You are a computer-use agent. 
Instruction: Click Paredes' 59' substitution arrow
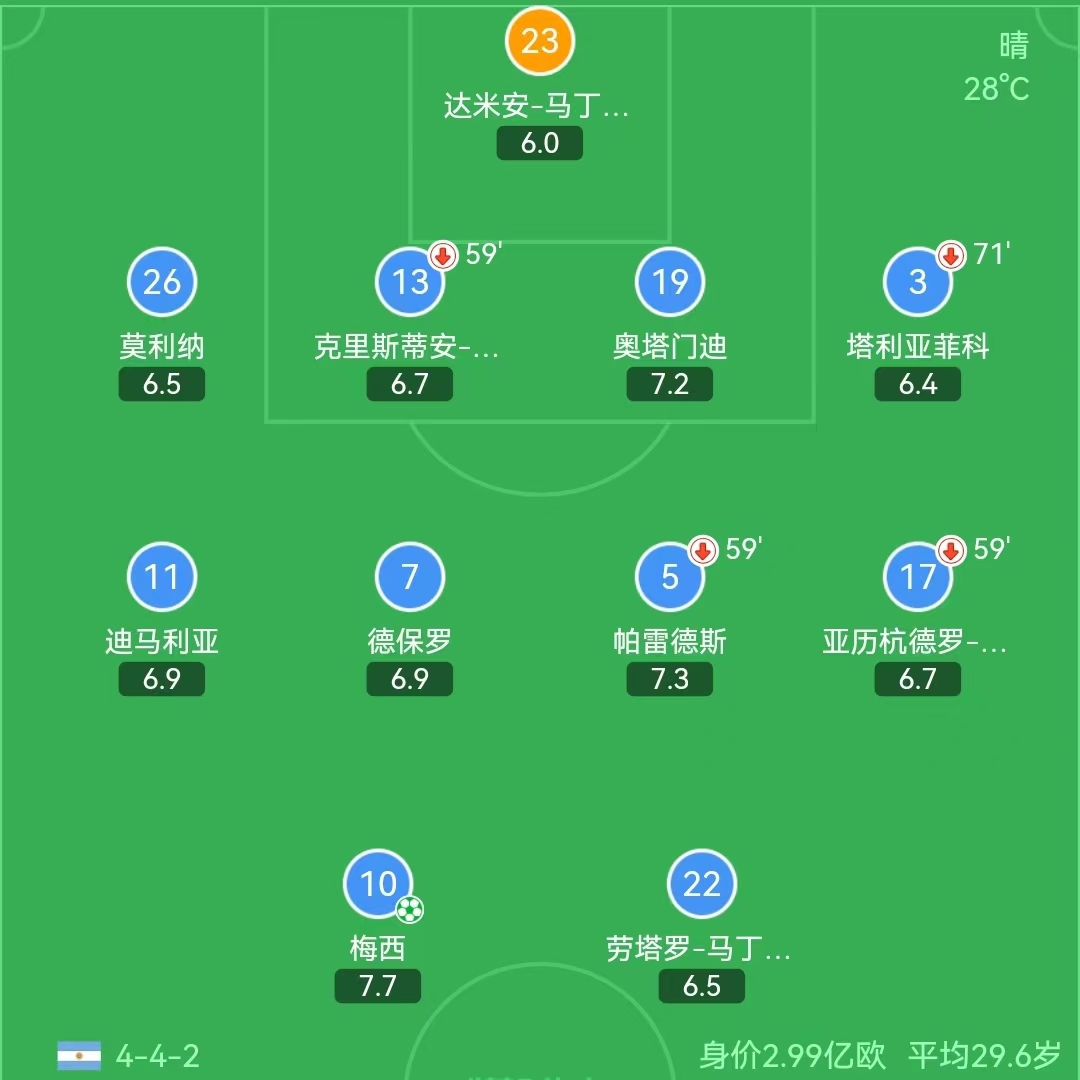click(x=703, y=550)
